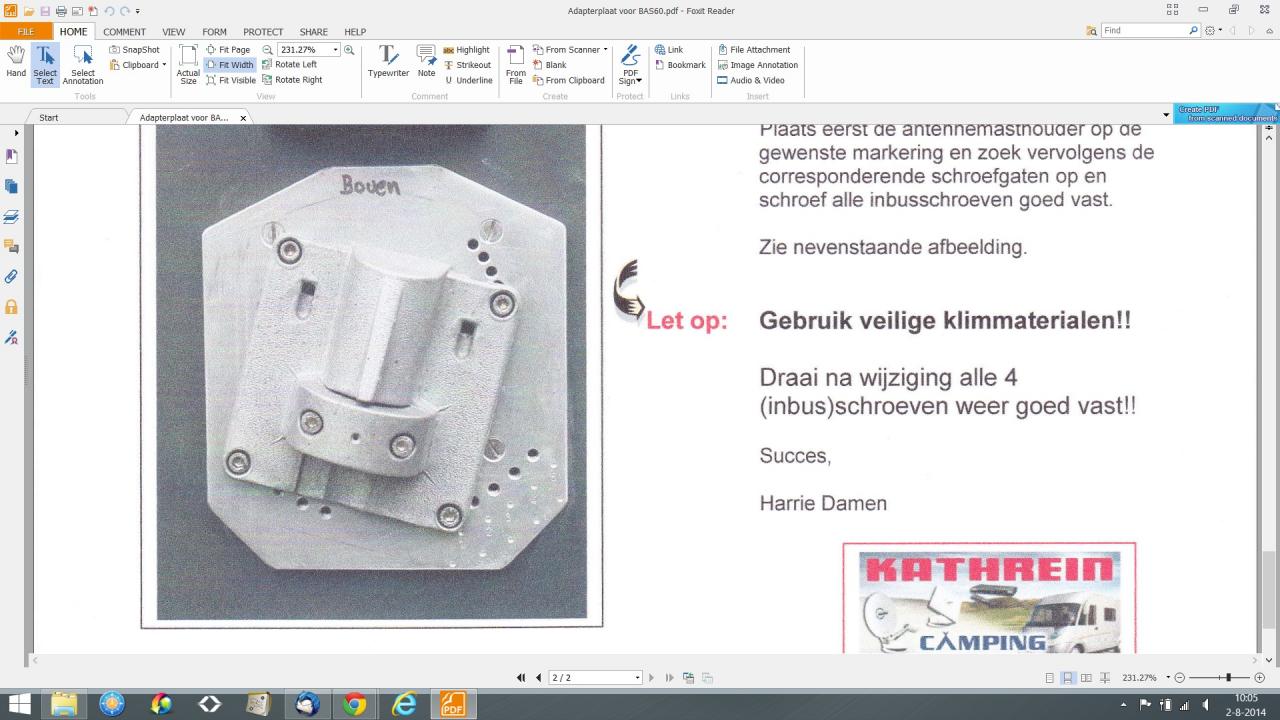Open the Attachments paperclip panel
This screenshot has width=1280, height=720.
point(12,277)
